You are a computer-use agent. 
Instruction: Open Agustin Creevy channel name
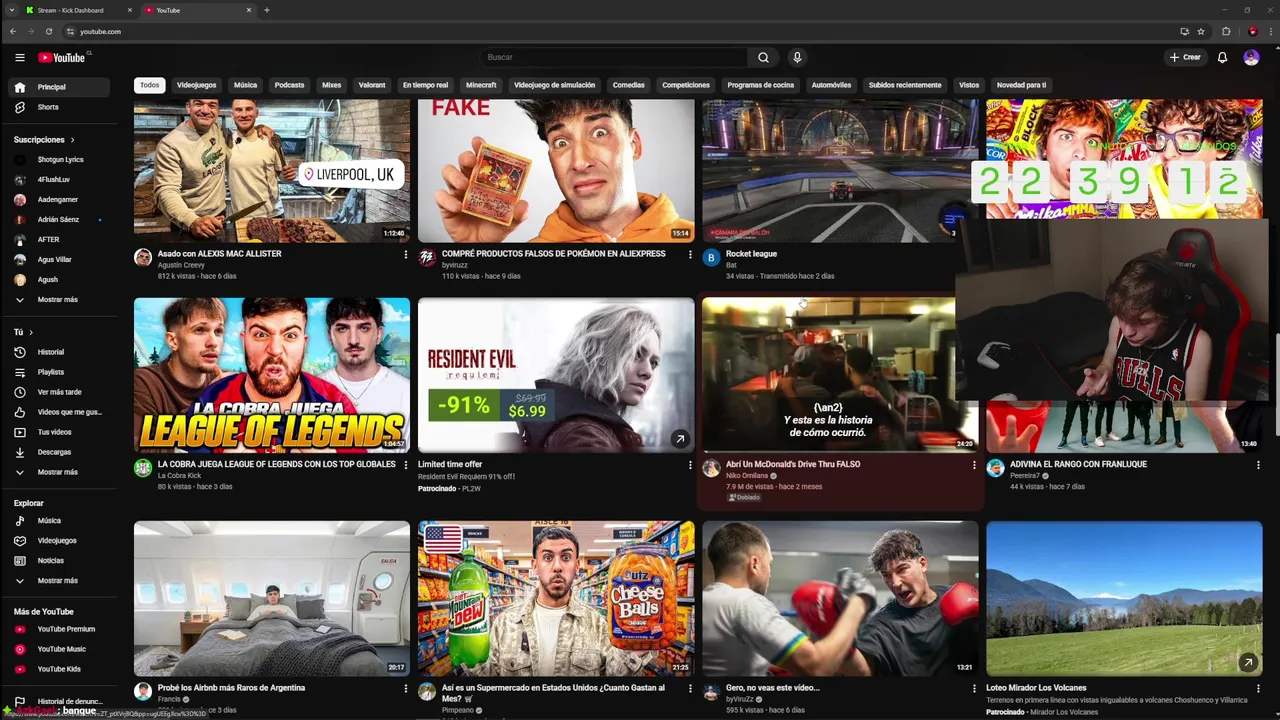(x=180, y=265)
